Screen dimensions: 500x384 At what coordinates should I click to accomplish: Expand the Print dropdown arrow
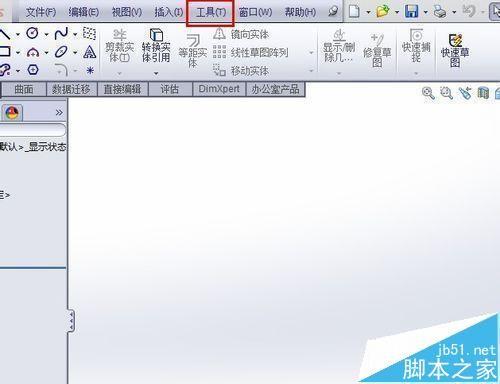click(x=454, y=13)
